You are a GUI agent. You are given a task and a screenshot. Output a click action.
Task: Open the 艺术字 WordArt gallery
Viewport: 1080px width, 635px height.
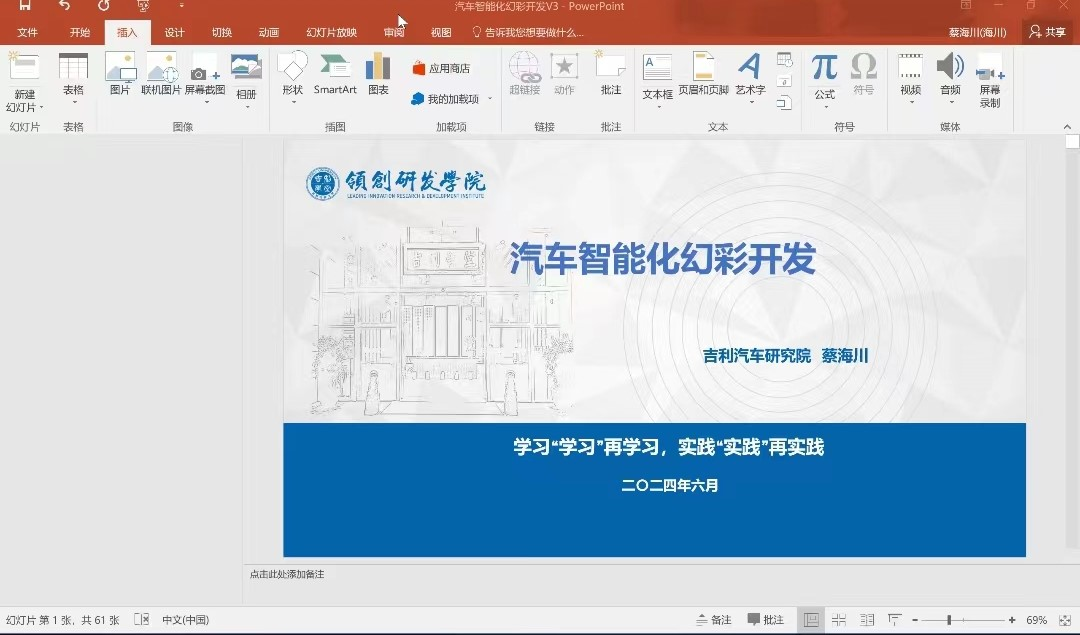point(750,77)
